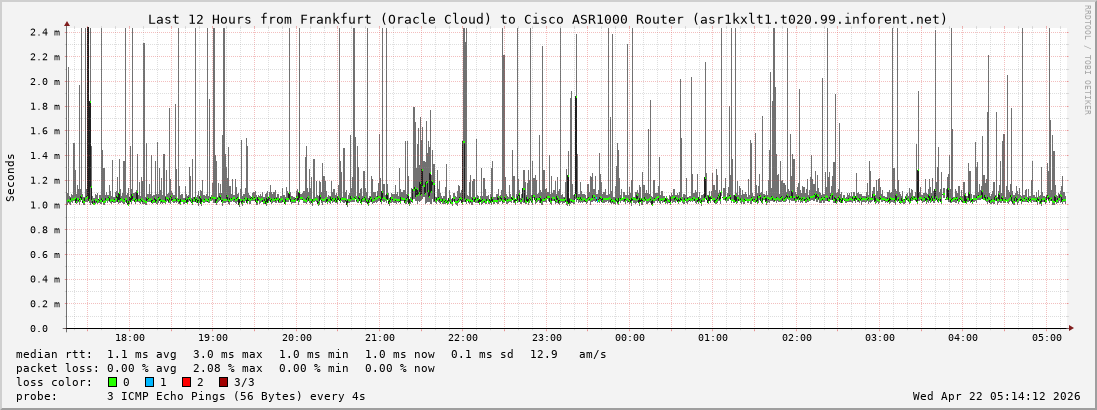Click the red loss color swatch for 2

coord(186,382)
